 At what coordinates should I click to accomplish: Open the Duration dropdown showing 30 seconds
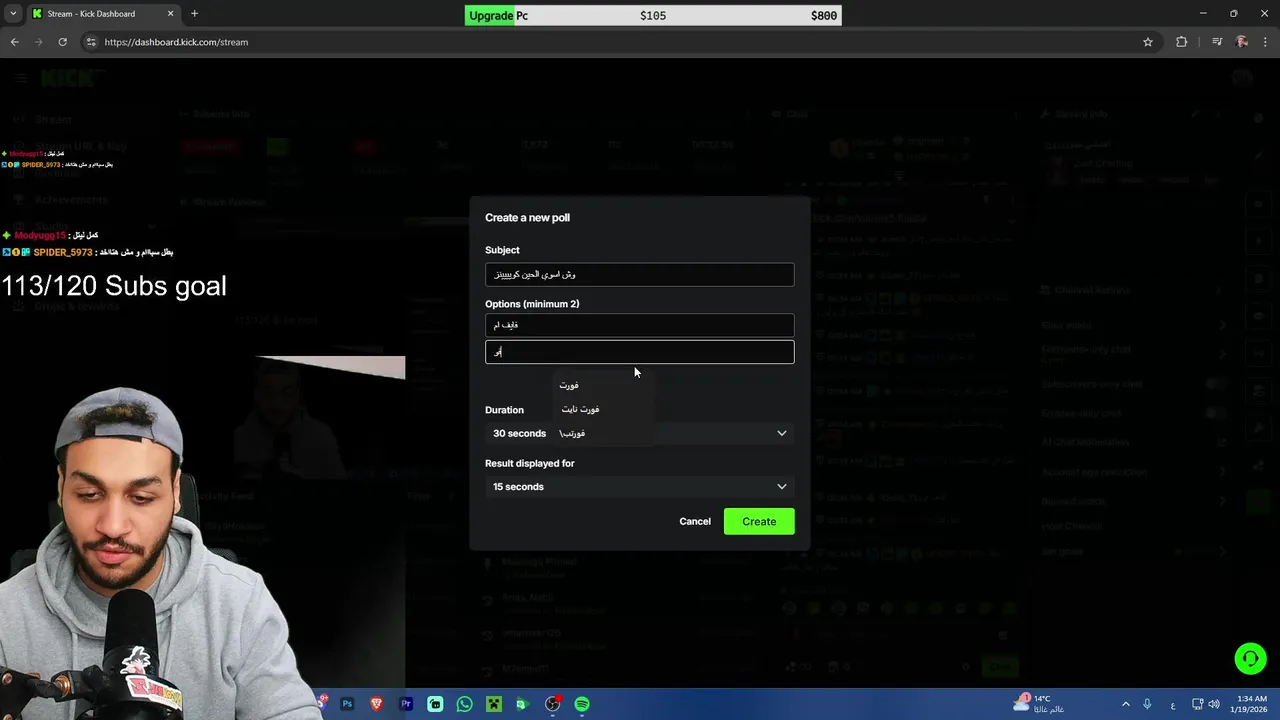[640, 433]
